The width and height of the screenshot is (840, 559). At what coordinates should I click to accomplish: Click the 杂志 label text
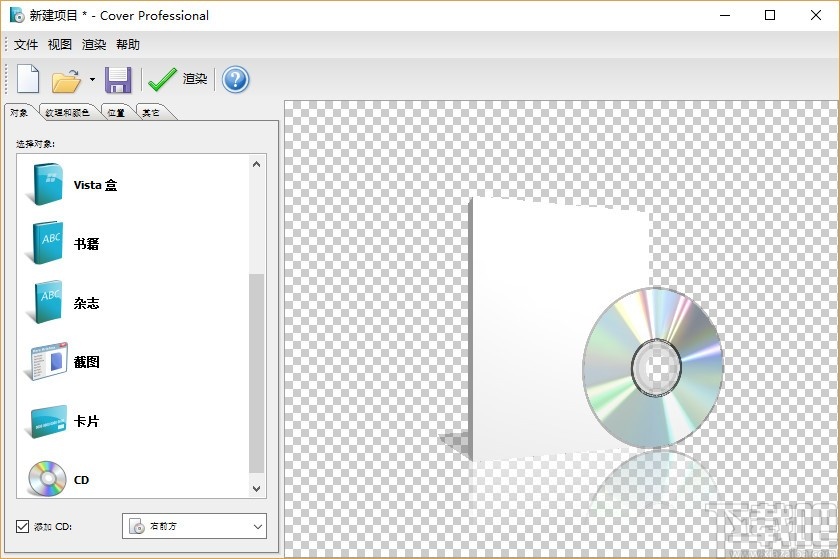tap(86, 303)
